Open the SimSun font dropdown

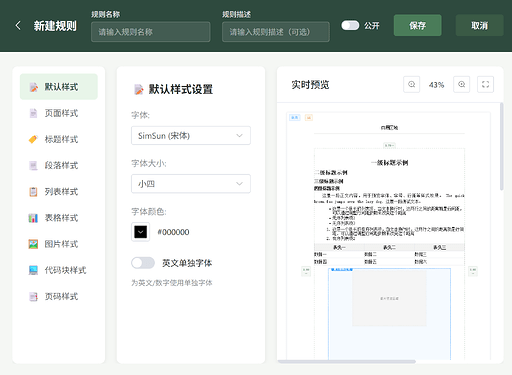pos(191,136)
